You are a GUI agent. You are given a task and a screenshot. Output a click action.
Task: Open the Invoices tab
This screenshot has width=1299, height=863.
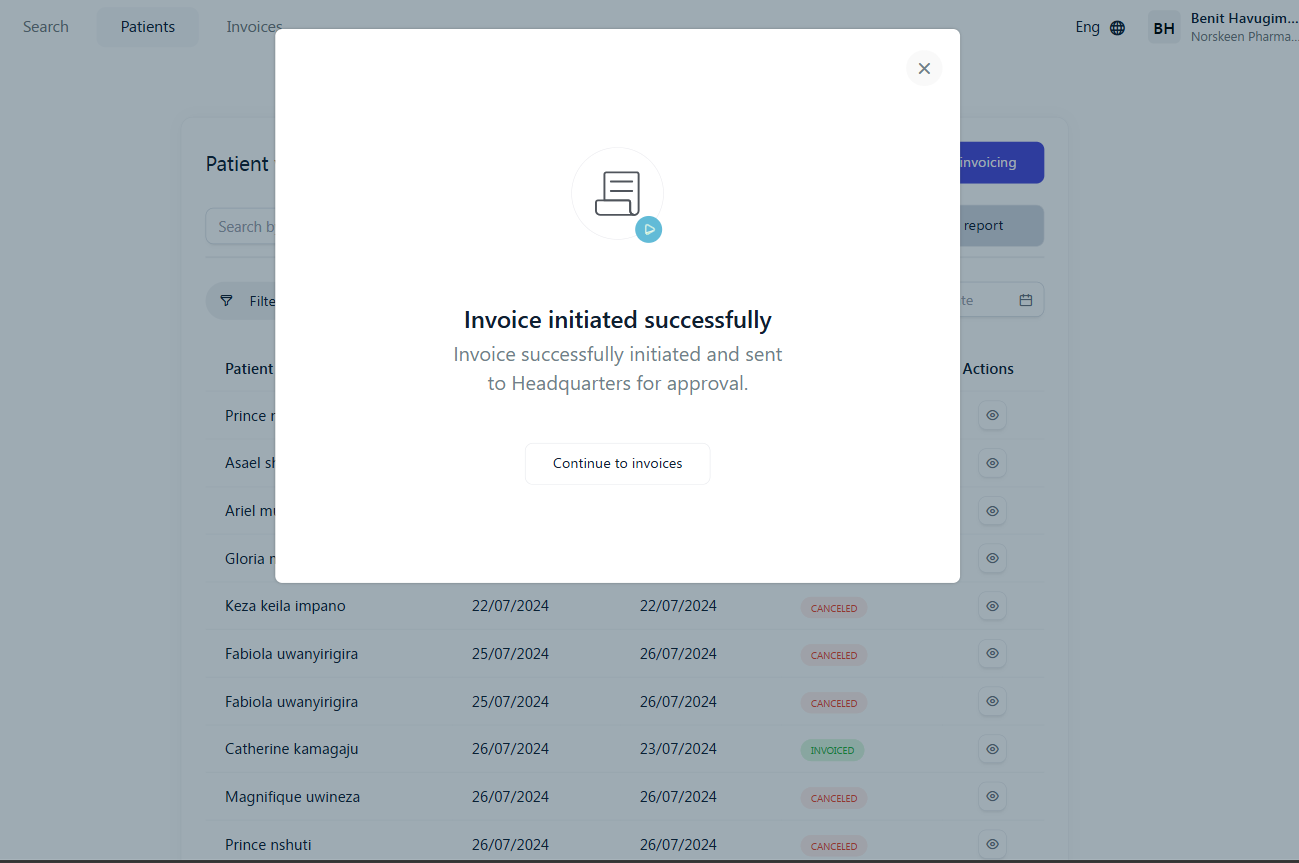[x=254, y=27]
